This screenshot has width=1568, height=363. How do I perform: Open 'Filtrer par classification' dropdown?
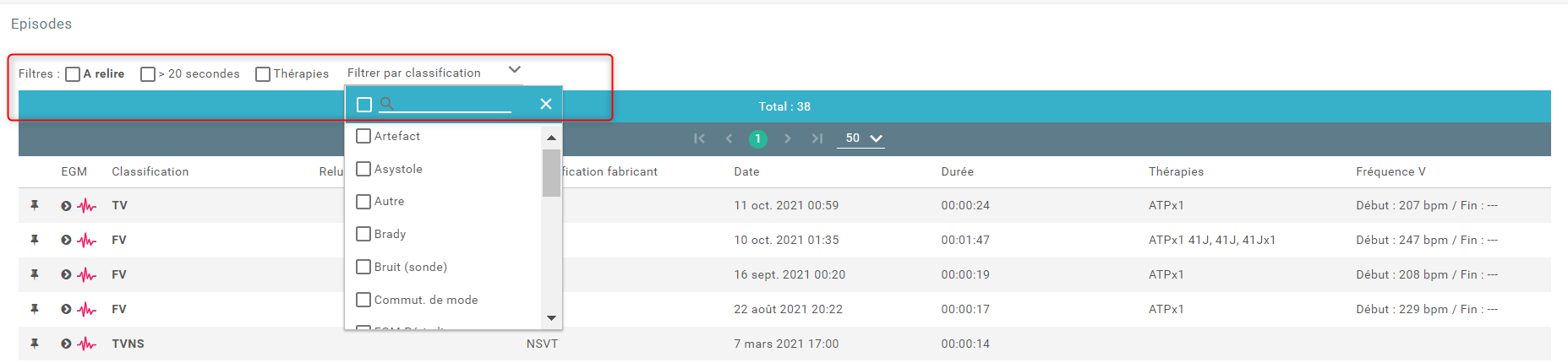point(434,73)
